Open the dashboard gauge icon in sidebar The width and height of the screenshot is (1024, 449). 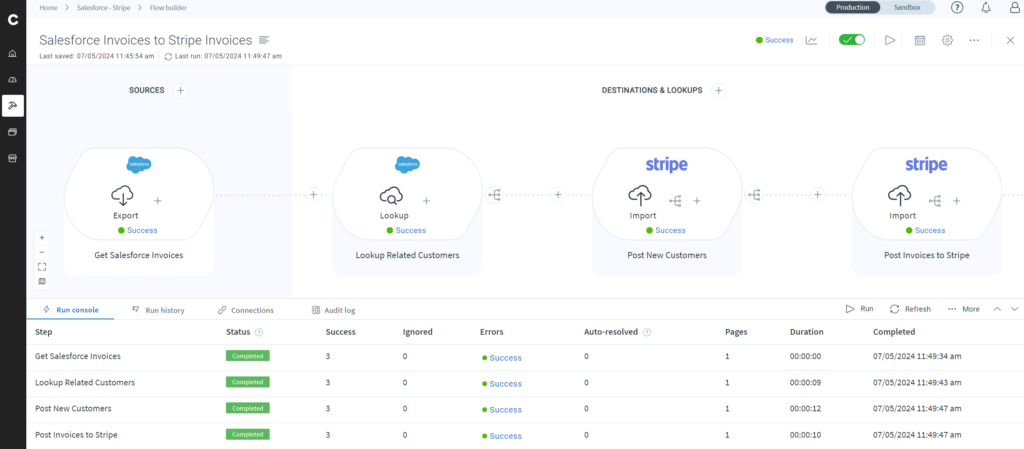tap(12, 80)
